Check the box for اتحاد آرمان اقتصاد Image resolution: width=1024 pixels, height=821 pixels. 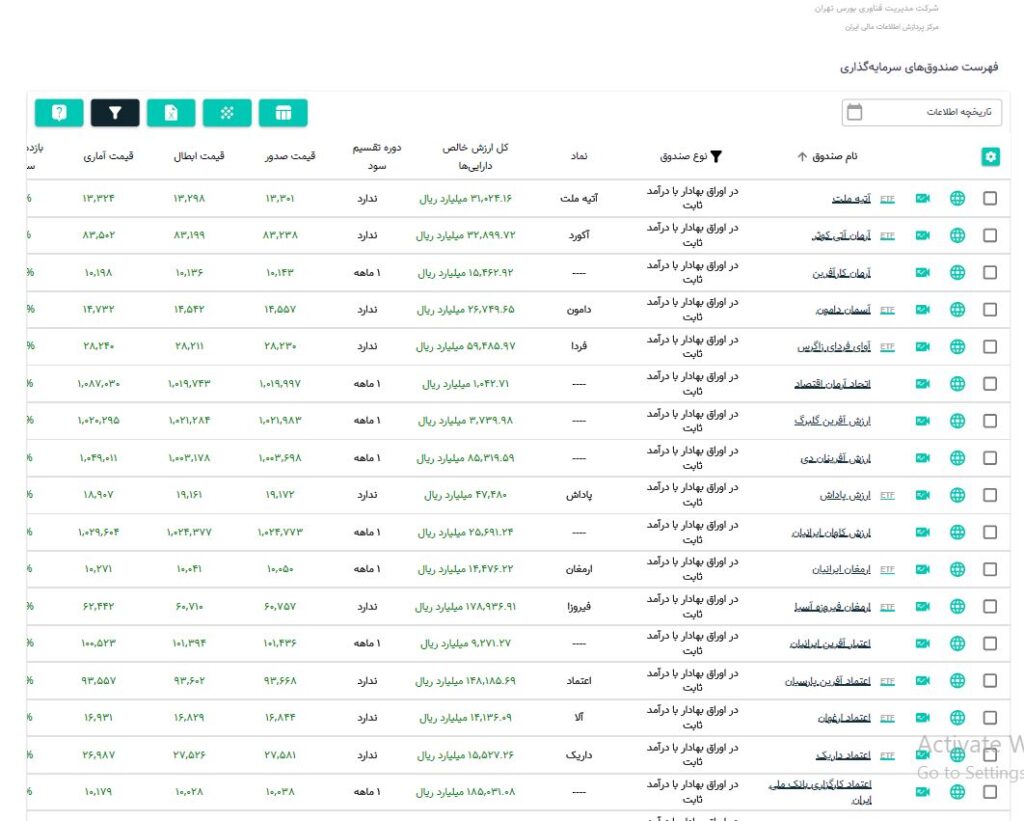[990, 384]
